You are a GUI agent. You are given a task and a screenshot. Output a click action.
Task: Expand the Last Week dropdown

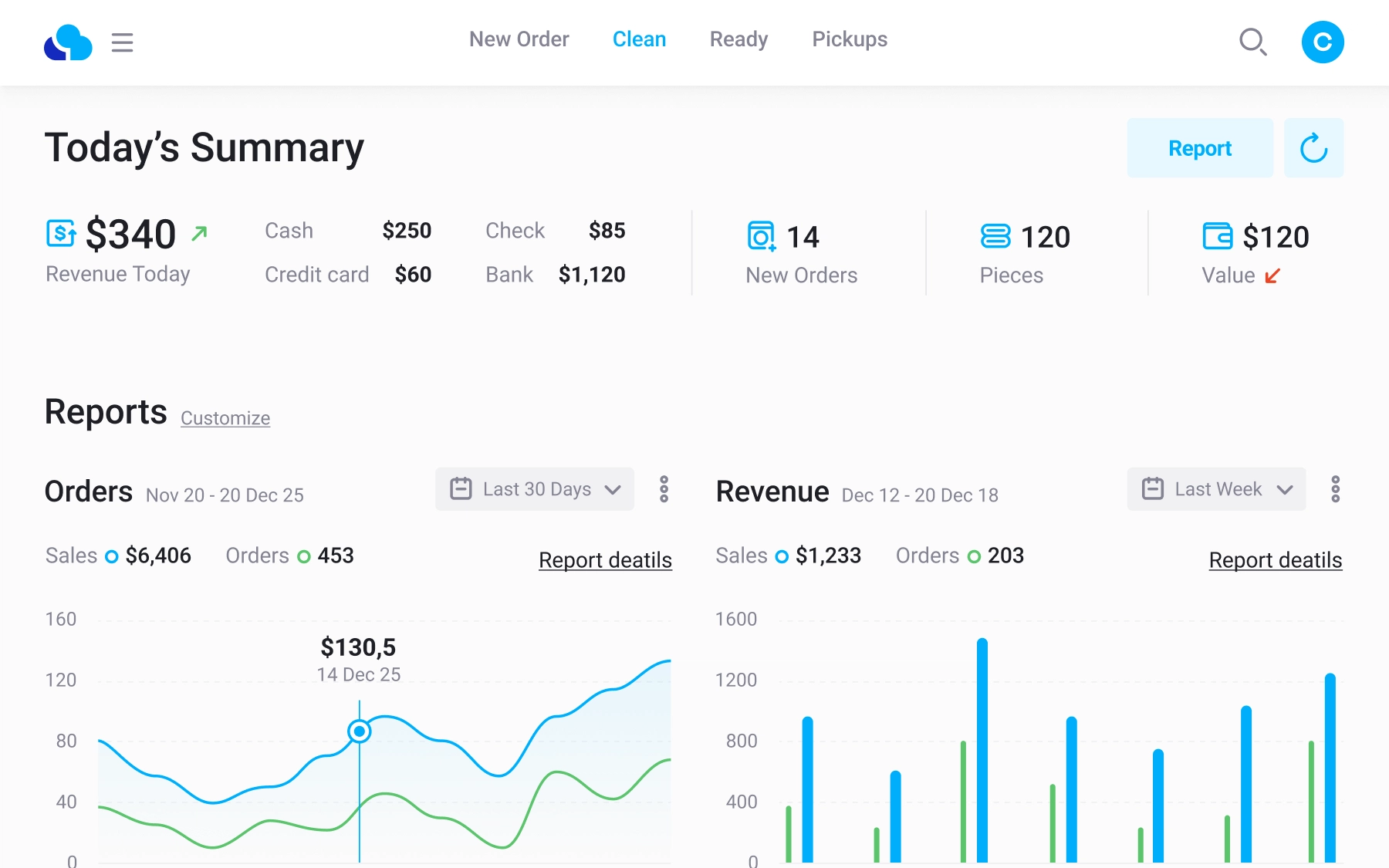(1216, 489)
